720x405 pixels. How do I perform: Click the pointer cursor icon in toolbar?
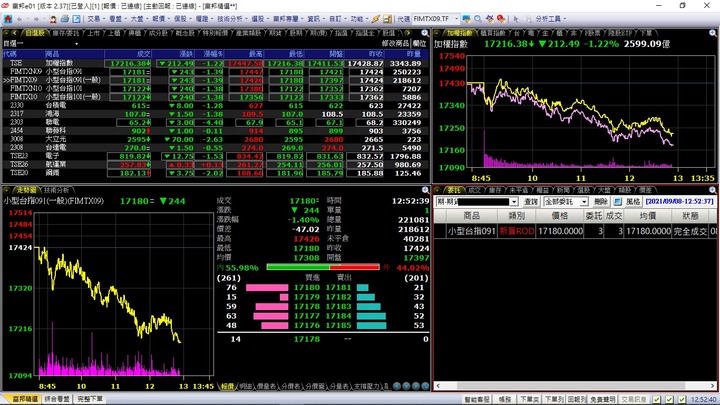(x=516, y=19)
